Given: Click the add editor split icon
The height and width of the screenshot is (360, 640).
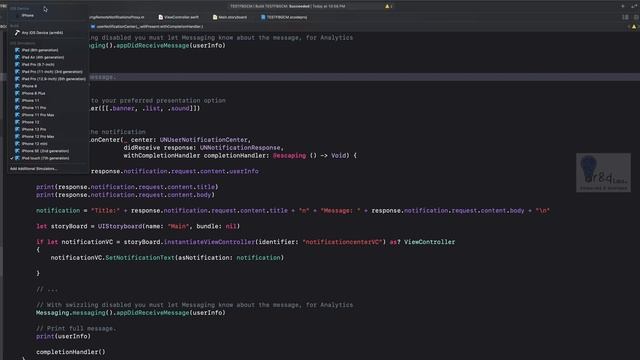Looking at the screenshot, I should [636, 17].
